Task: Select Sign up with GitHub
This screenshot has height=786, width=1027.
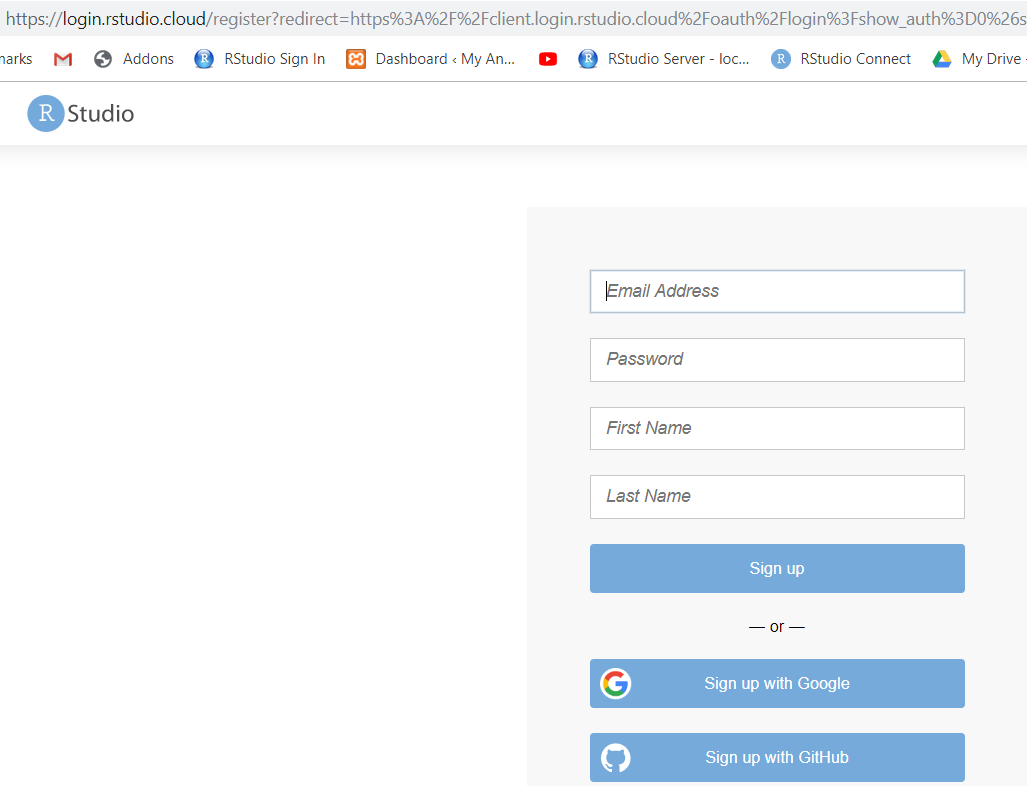Action: point(777,757)
